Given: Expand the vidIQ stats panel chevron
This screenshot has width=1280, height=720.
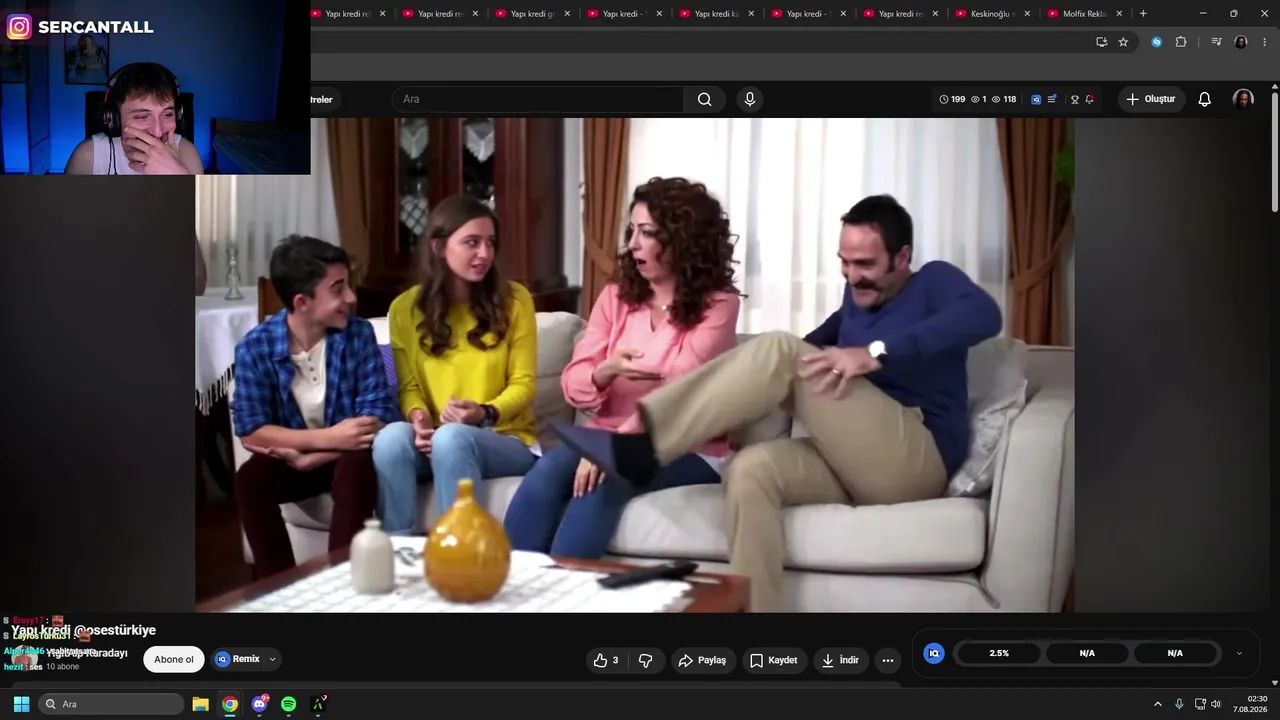Looking at the screenshot, I should pyautogui.click(x=1239, y=653).
